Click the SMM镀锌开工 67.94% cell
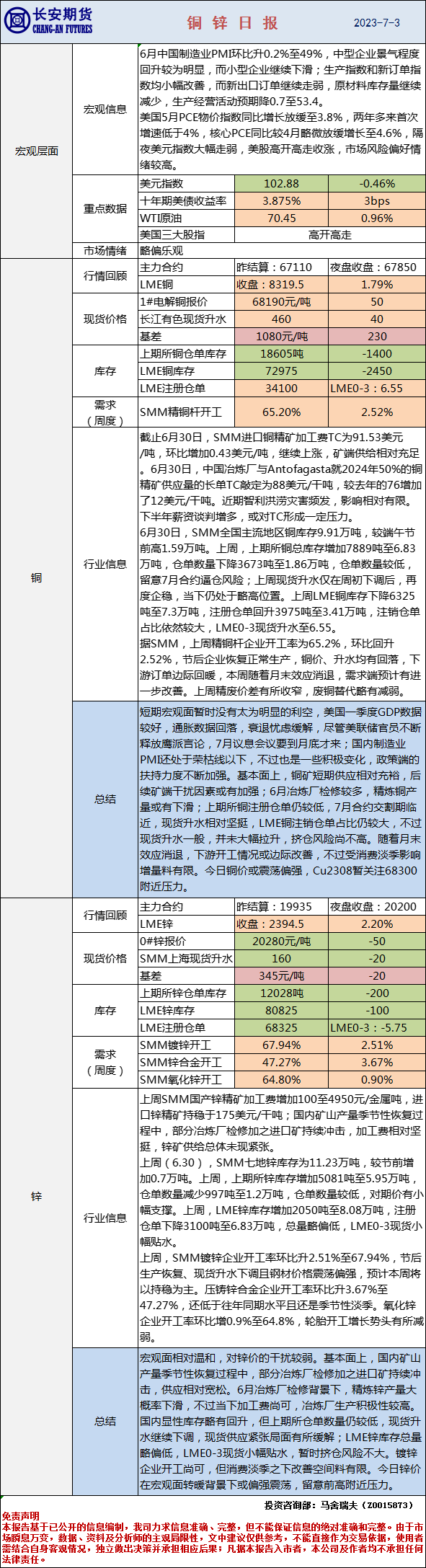 (x=281, y=1045)
